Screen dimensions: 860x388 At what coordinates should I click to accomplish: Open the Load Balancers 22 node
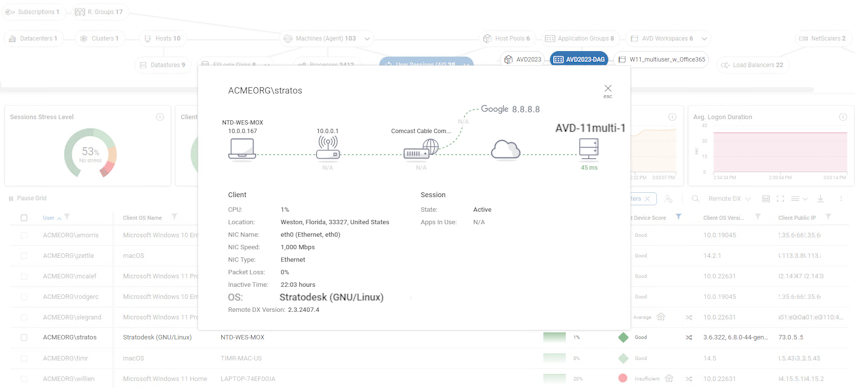tap(753, 65)
